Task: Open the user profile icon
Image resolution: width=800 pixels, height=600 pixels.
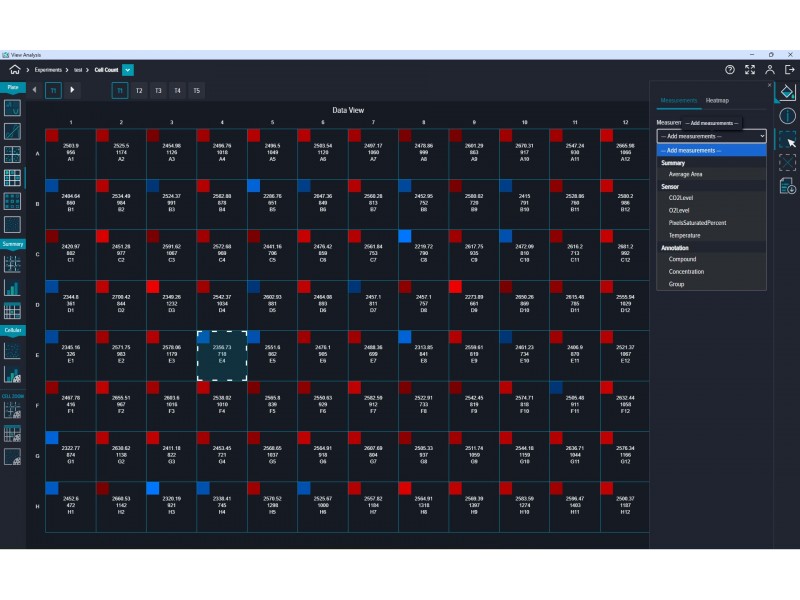Action: (x=769, y=70)
